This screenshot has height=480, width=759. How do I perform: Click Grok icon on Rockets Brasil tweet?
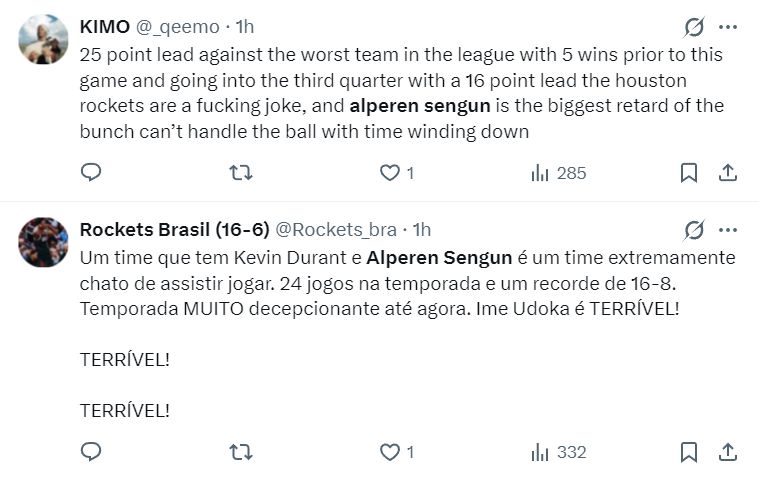coord(694,230)
